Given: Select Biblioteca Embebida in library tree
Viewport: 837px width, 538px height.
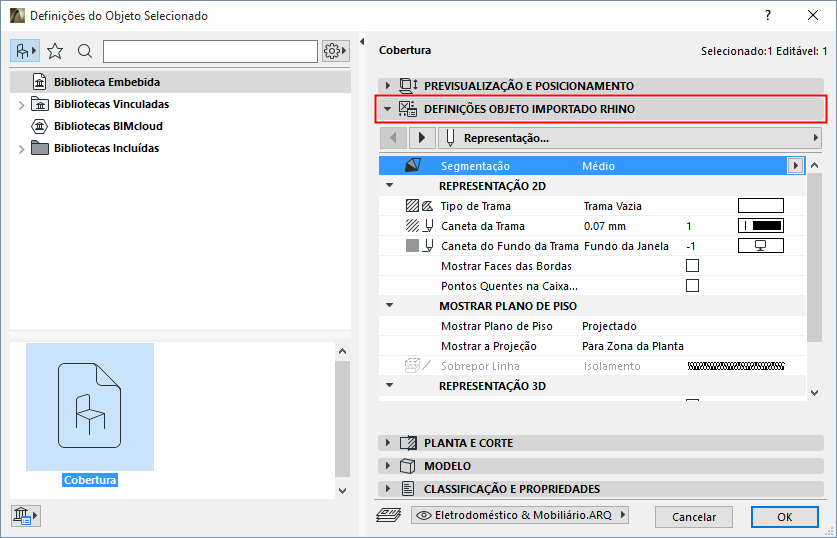Looking at the screenshot, I should pyautogui.click(x=180, y=82).
